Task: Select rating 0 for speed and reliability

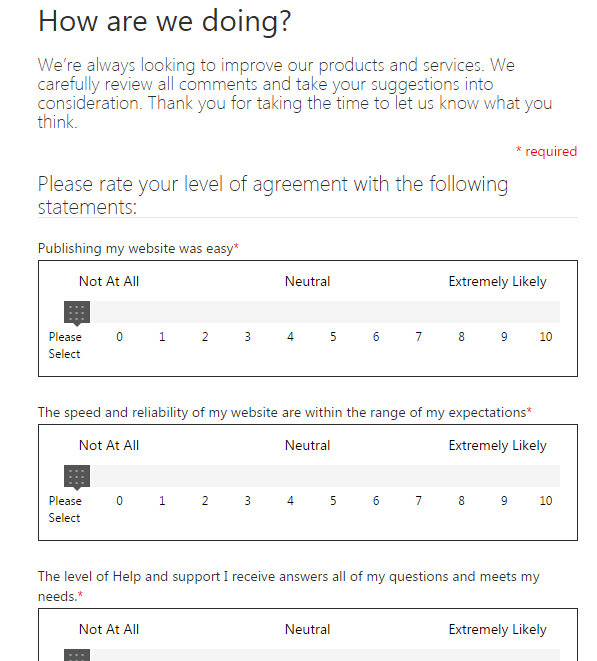Action: click(x=119, y=500)
